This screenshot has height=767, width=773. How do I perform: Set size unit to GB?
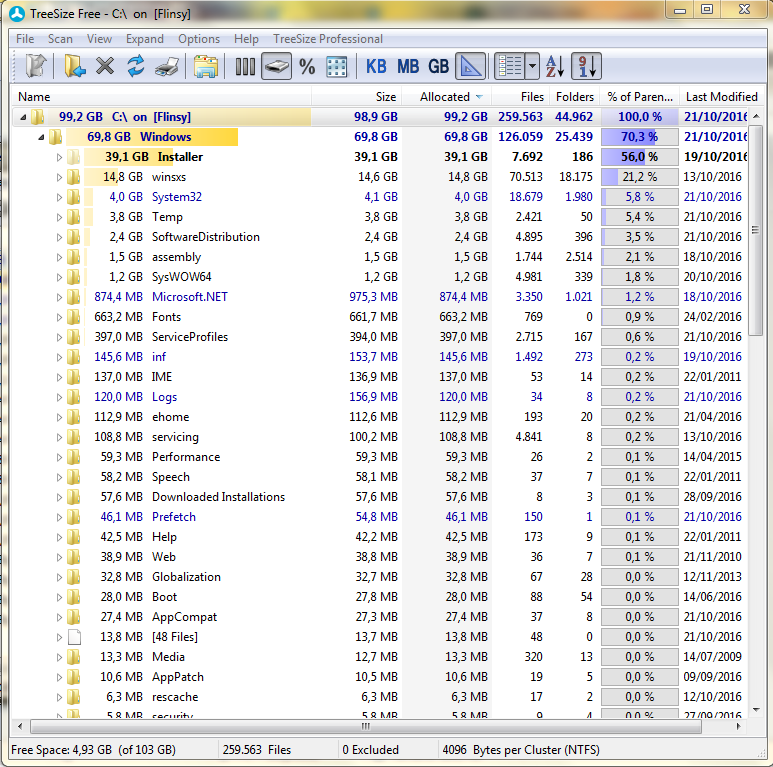pos(438,66)
